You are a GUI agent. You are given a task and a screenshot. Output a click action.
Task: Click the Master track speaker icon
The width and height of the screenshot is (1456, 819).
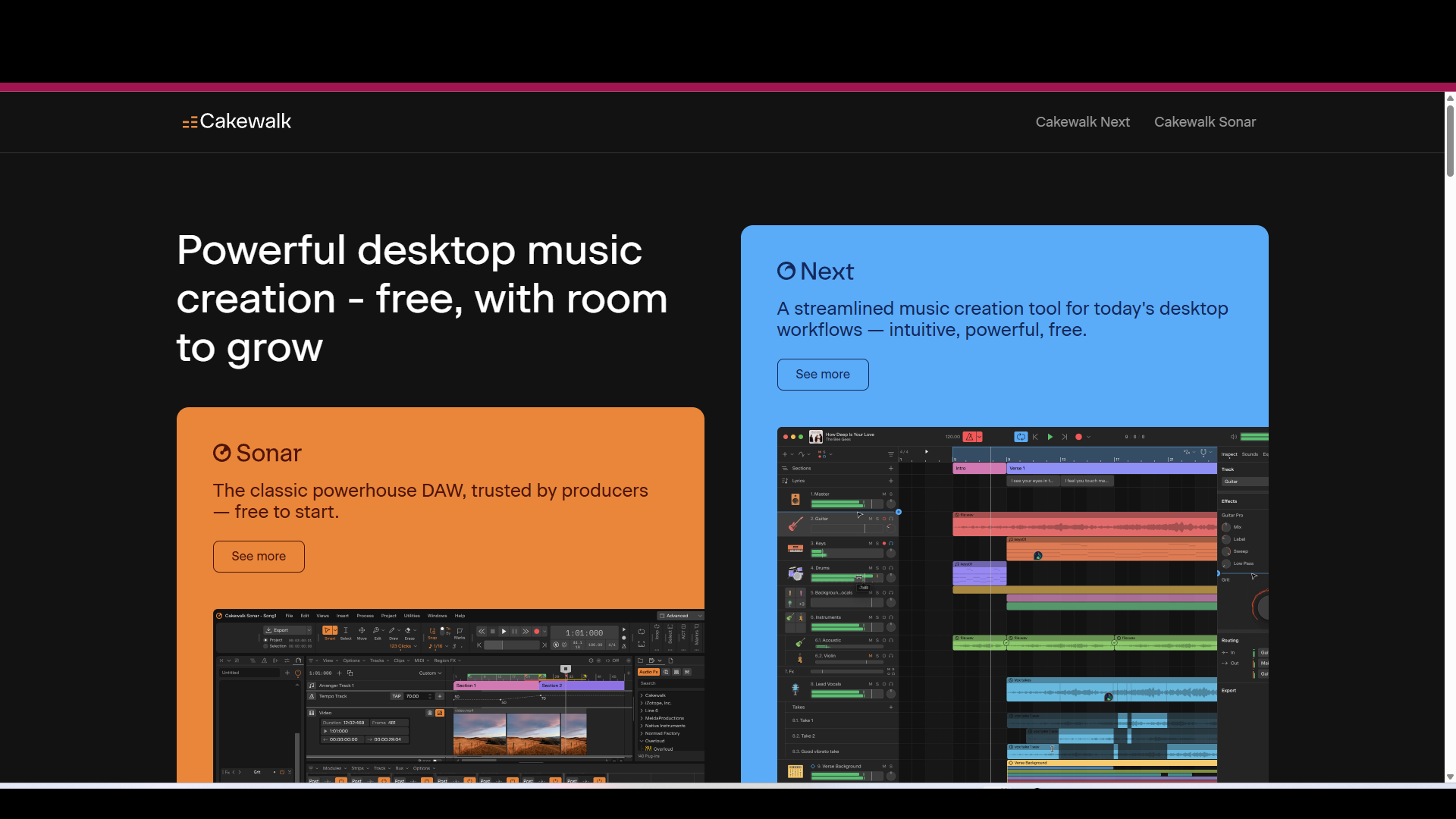pyautogui.click(x=795, y=499)
